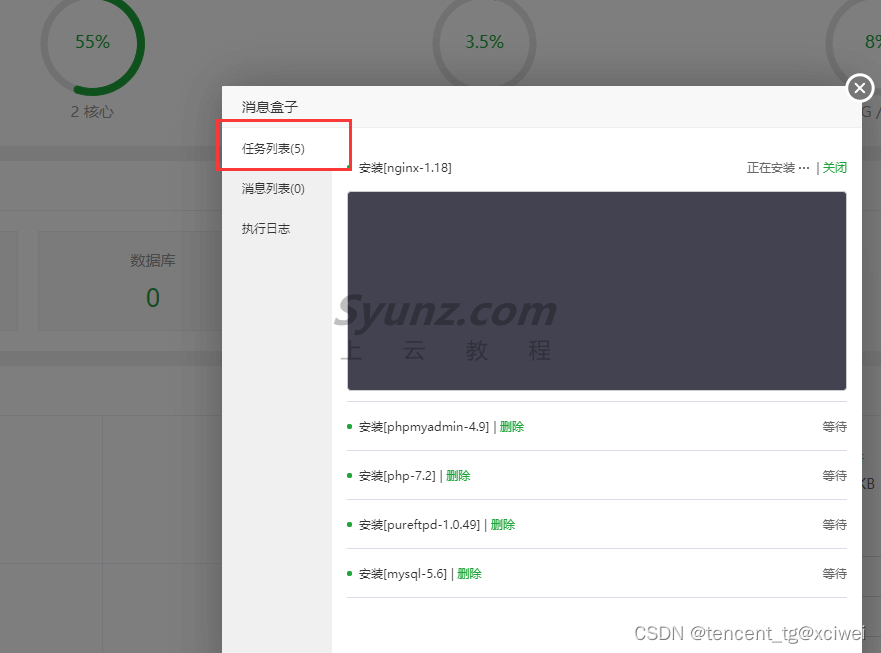Open the 数据库 count card
The height and width of the screenshot is (653, 881).
[x=130, y=281]
